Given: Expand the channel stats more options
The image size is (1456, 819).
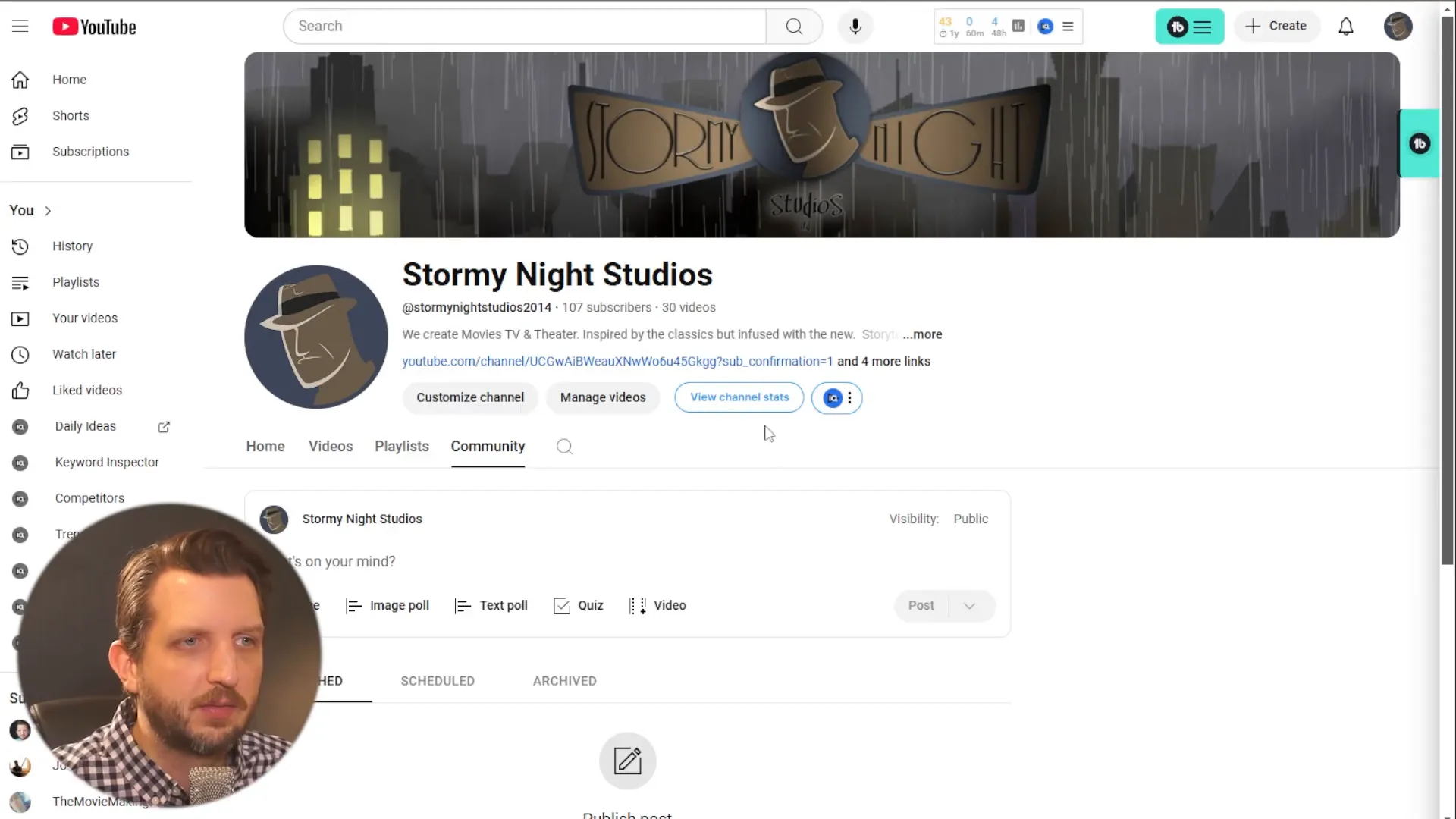Looking at the screenshot, I should pos(850,397).
